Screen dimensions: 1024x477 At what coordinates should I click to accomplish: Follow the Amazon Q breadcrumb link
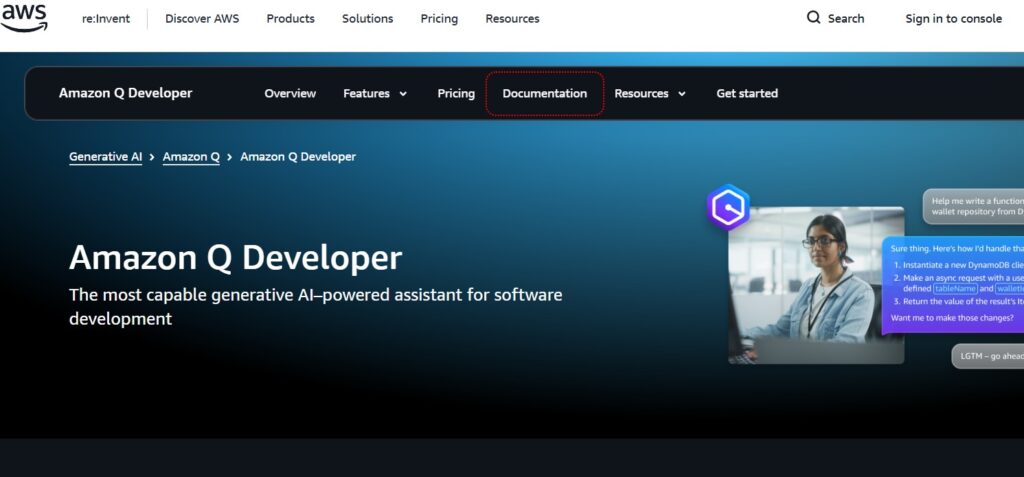coord(191,157)
